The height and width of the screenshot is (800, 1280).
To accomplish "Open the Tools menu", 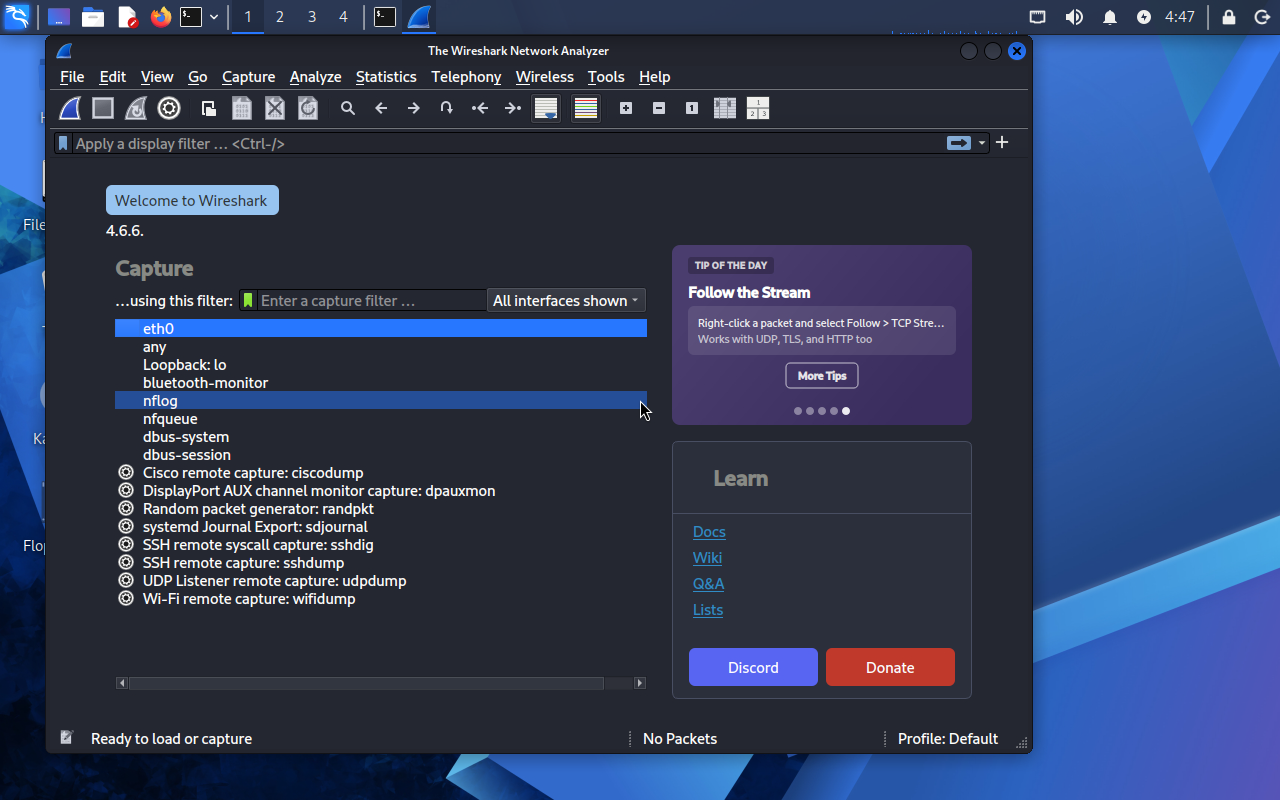I will (606, 77).
